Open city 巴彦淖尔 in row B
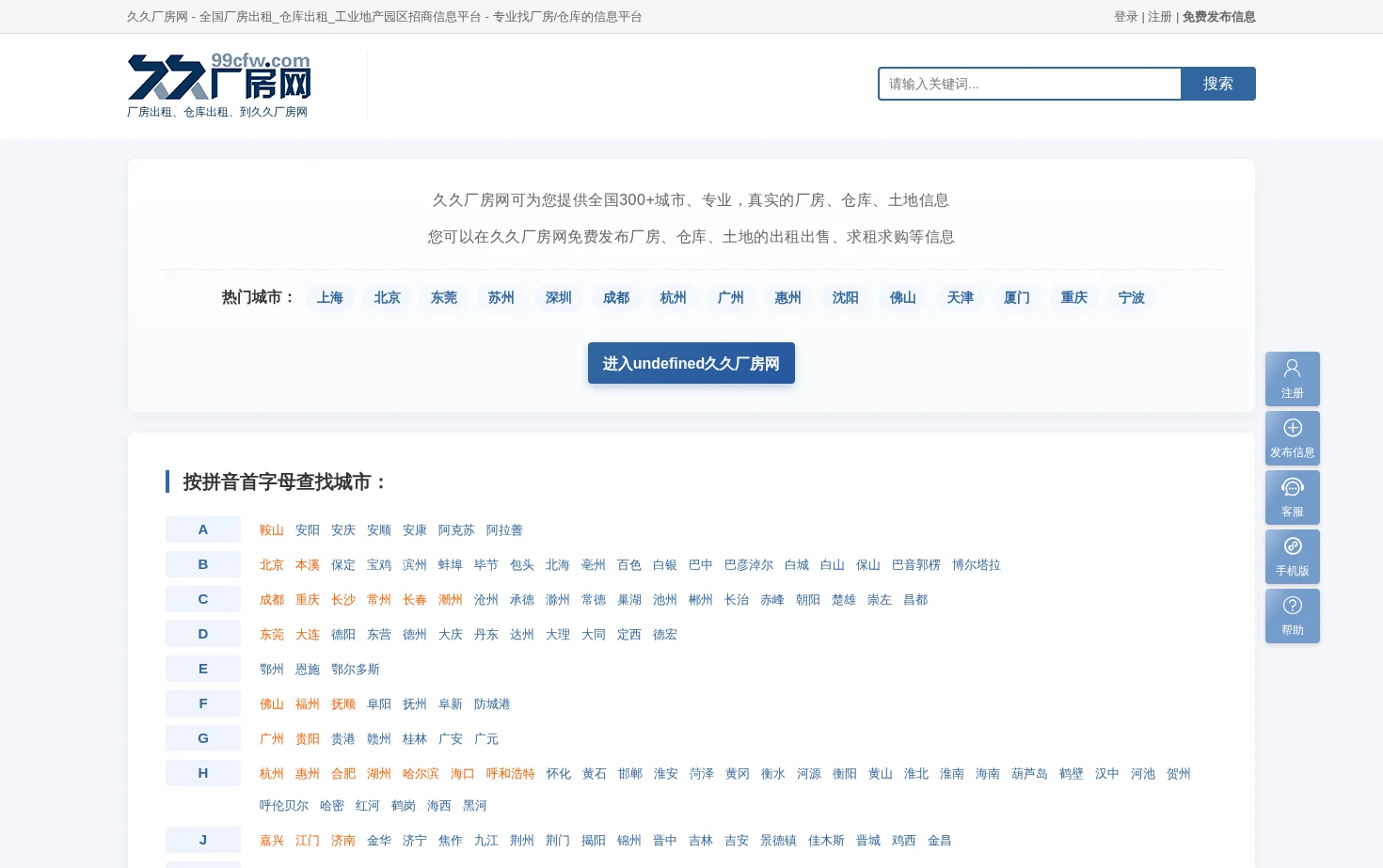 tap(749, 565)
